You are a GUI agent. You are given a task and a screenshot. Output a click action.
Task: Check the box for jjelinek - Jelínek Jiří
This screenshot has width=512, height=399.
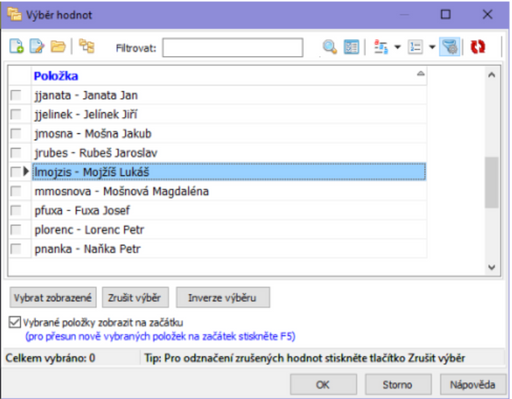coord(16,114)
